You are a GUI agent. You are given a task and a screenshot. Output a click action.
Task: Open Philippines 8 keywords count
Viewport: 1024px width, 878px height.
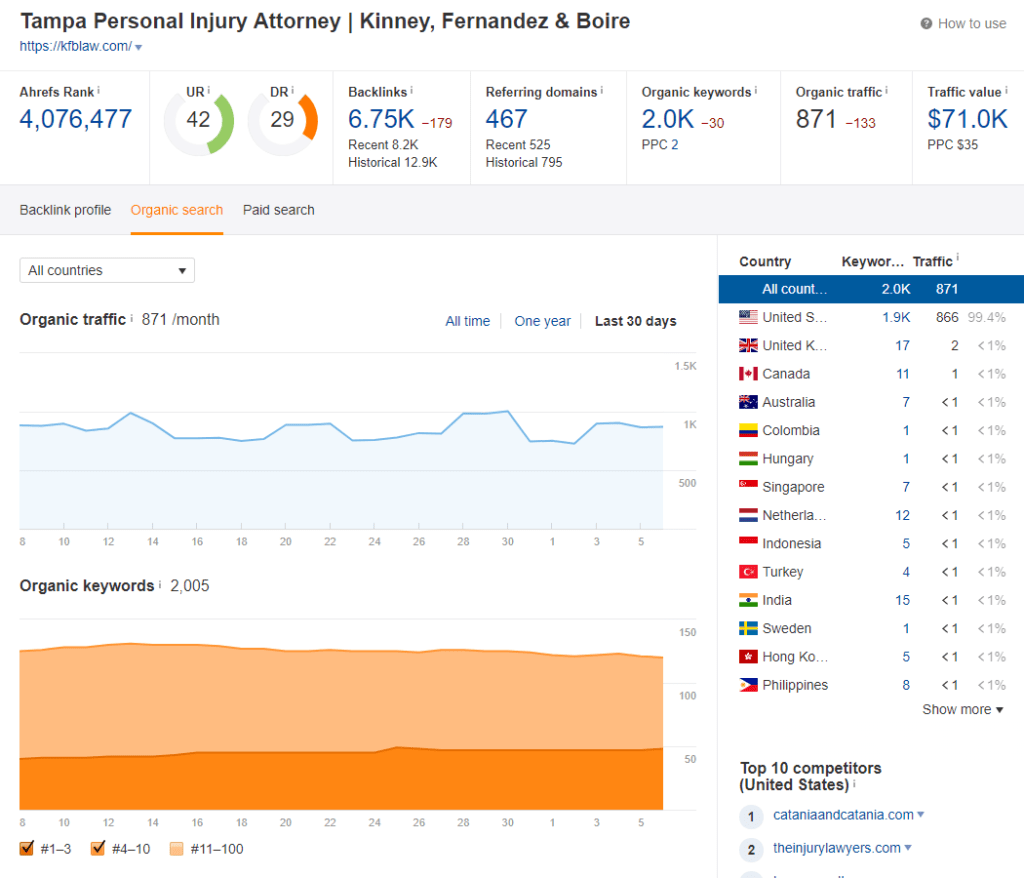tap(906, 685)
